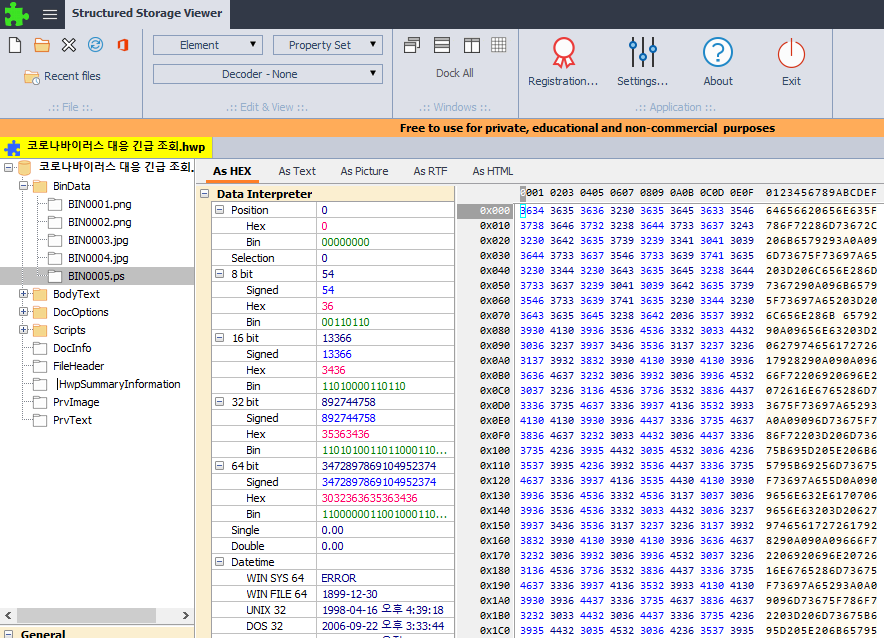
Task: Select PrvText stream
Action: tap(72, 420)
